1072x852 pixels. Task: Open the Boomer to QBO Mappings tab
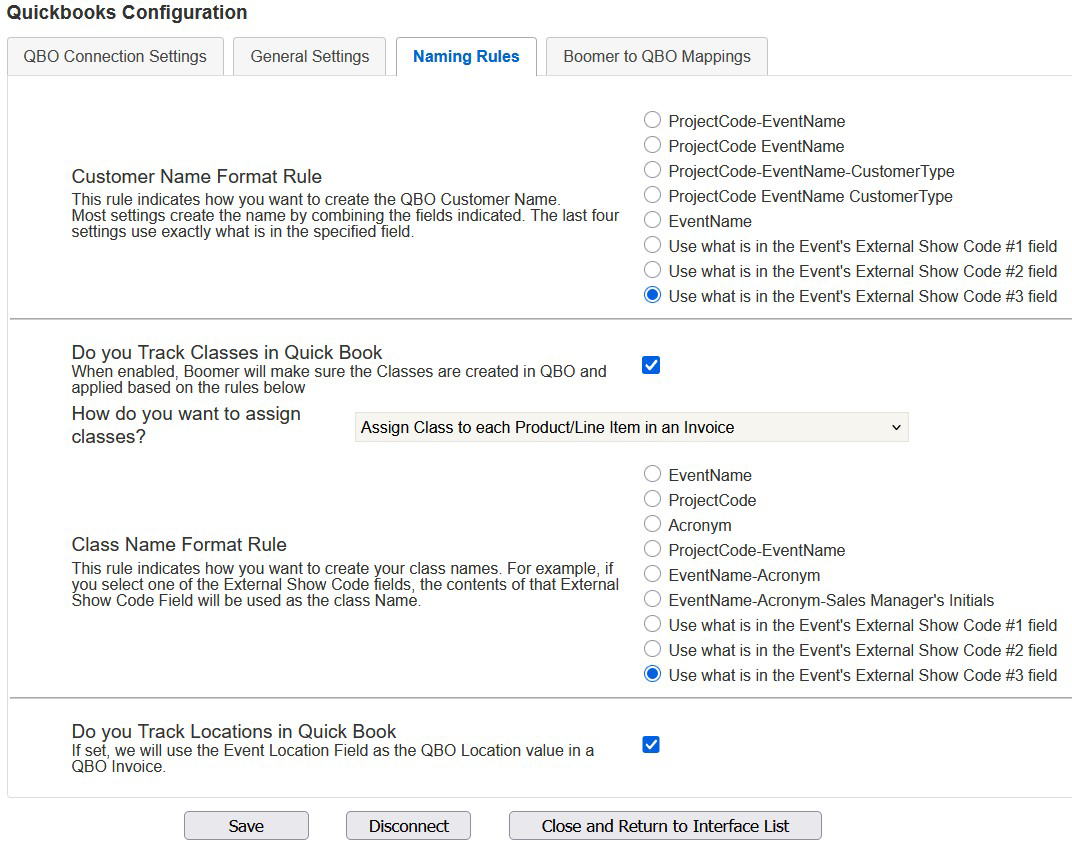pyautogui.click(x=657, y=56)
